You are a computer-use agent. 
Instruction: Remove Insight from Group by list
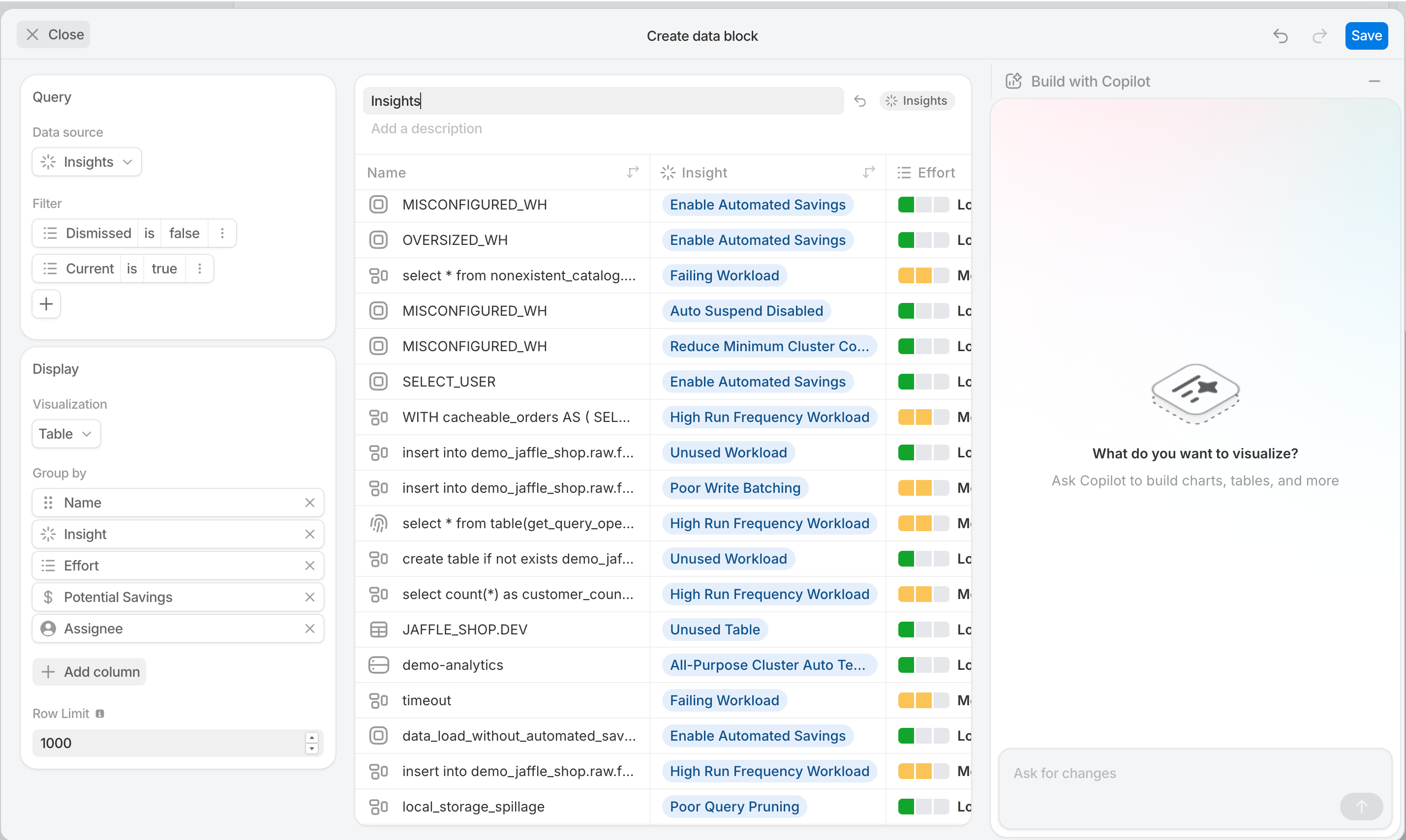pyautogui.click(x=309, y=534)
